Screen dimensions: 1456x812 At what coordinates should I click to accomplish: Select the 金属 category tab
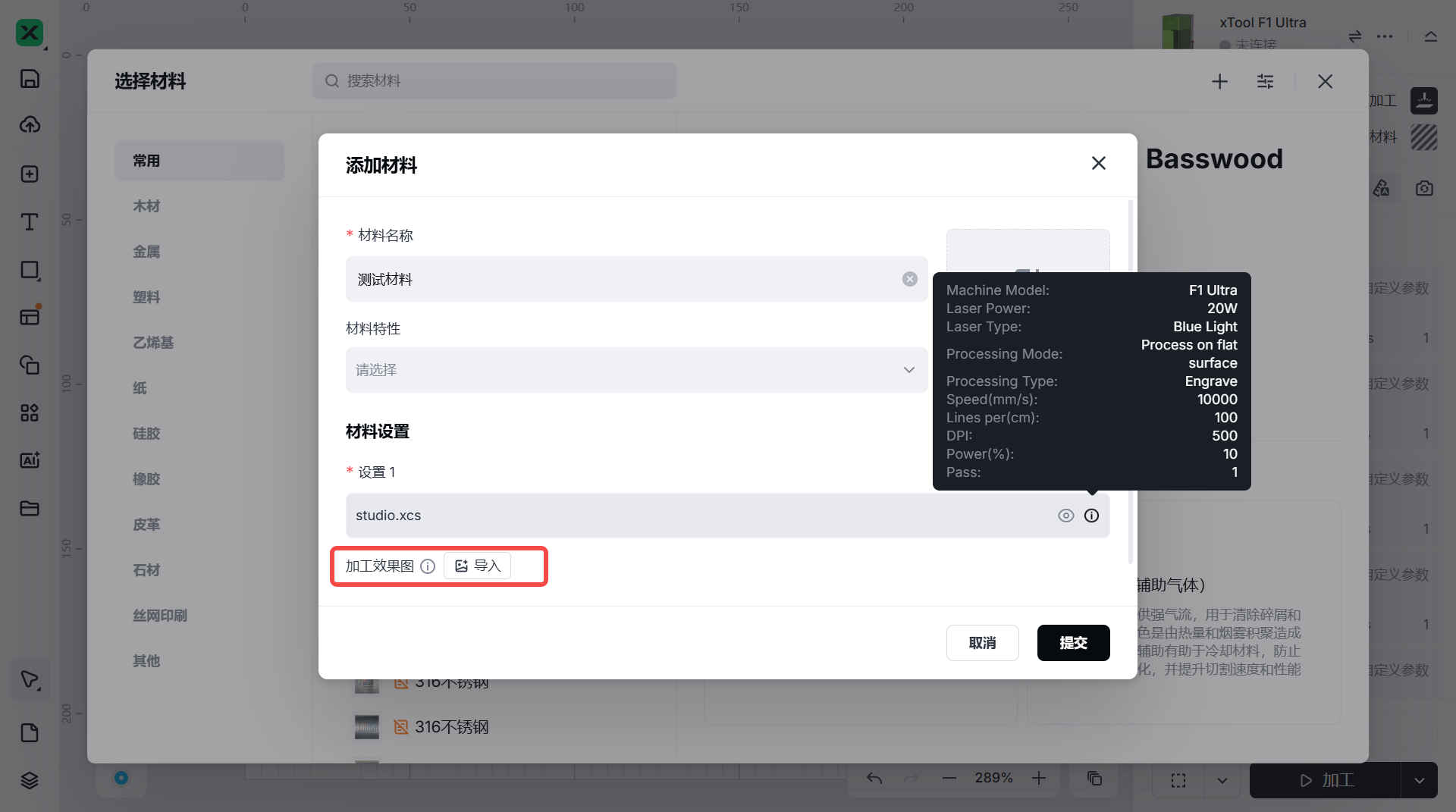146,252
